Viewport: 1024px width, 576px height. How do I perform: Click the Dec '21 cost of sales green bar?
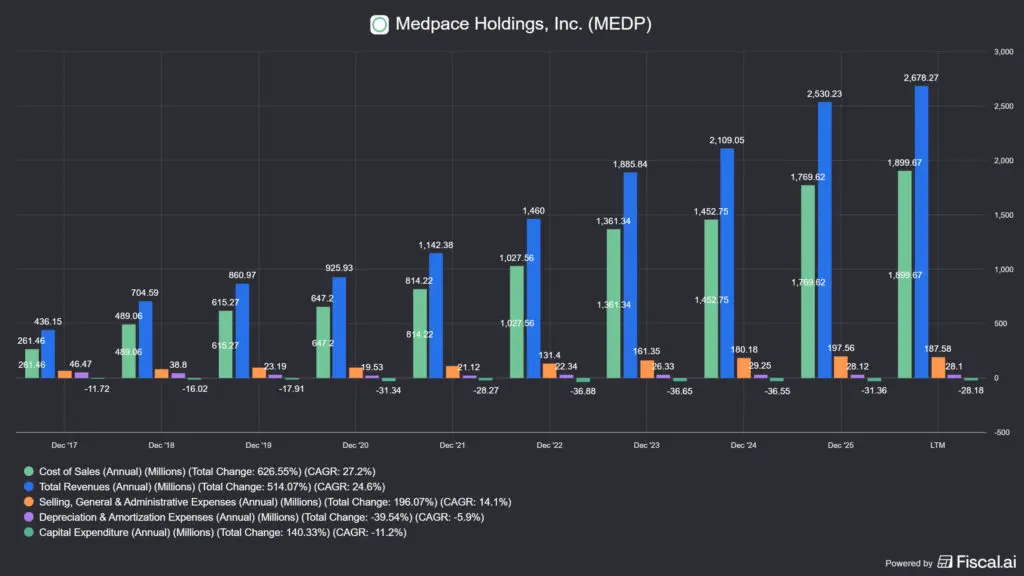[420, 334]
